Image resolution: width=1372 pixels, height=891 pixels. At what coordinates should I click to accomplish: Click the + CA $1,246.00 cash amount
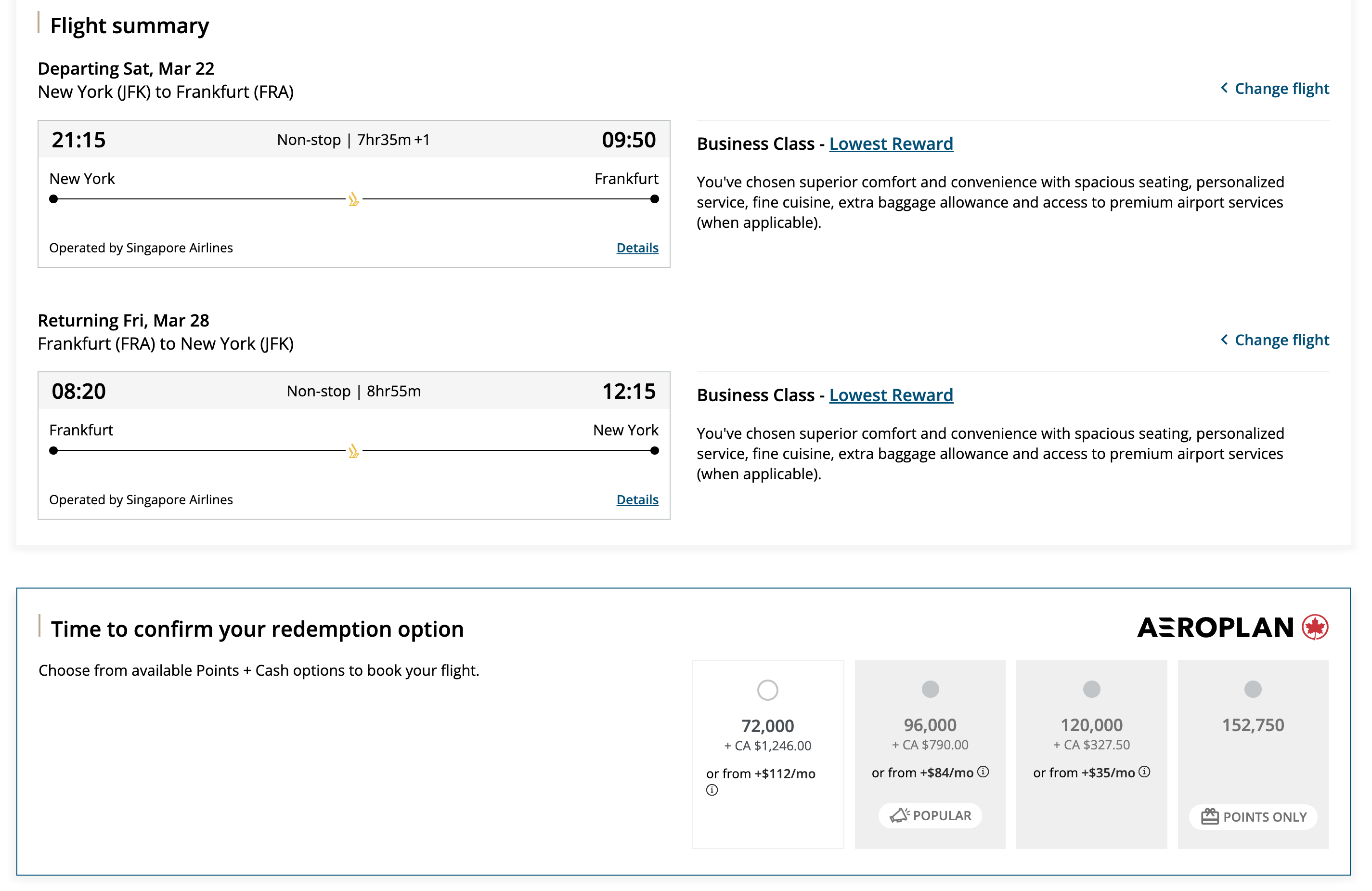pyautogui.click(x=767, y=746)
